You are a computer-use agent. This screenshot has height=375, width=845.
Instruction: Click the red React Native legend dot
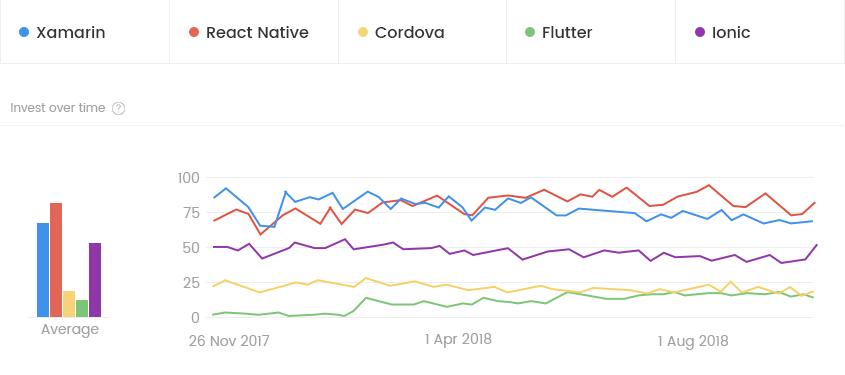point(194,32)
